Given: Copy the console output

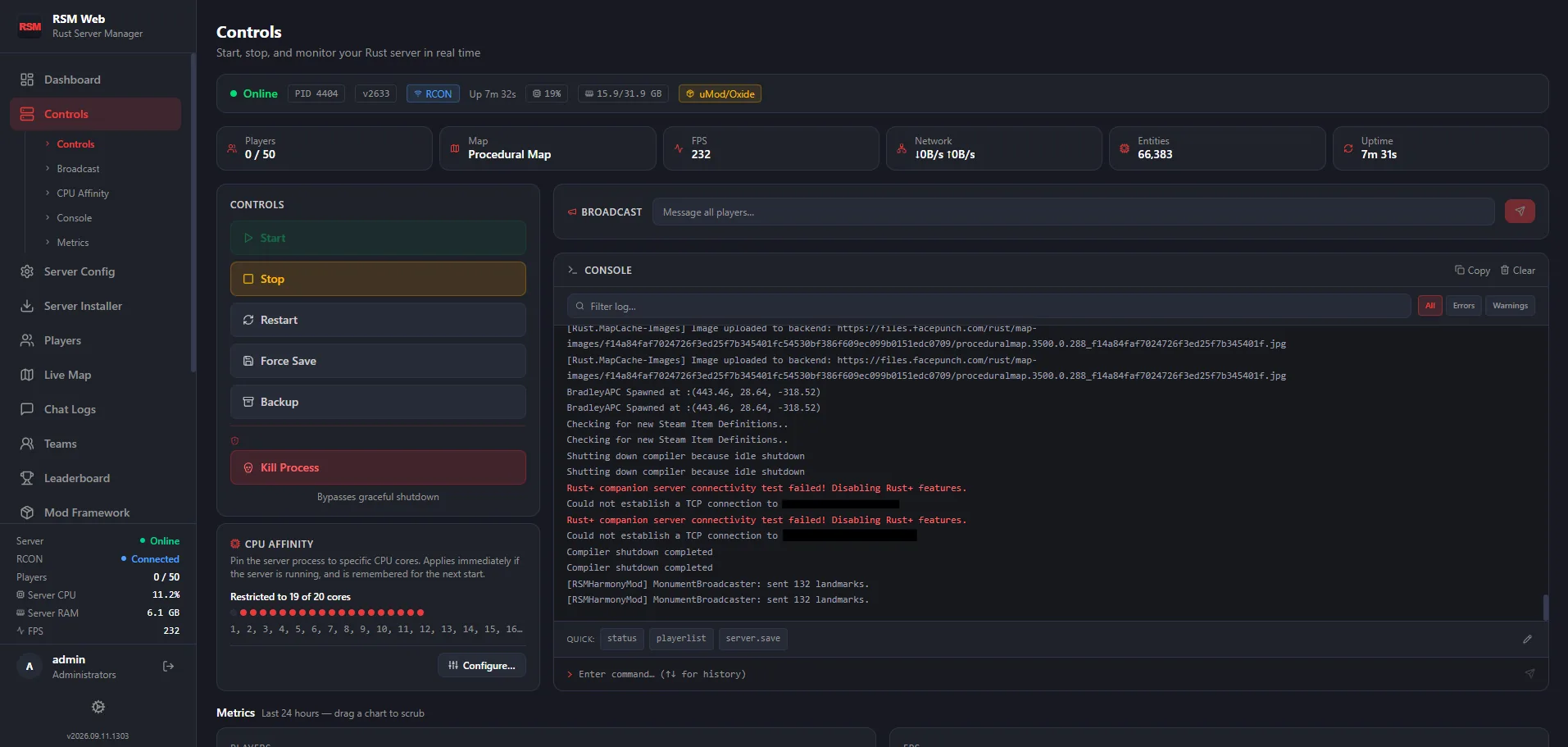Looking at the screenshot, I should pyautogui.click(x=1472, y=271).
